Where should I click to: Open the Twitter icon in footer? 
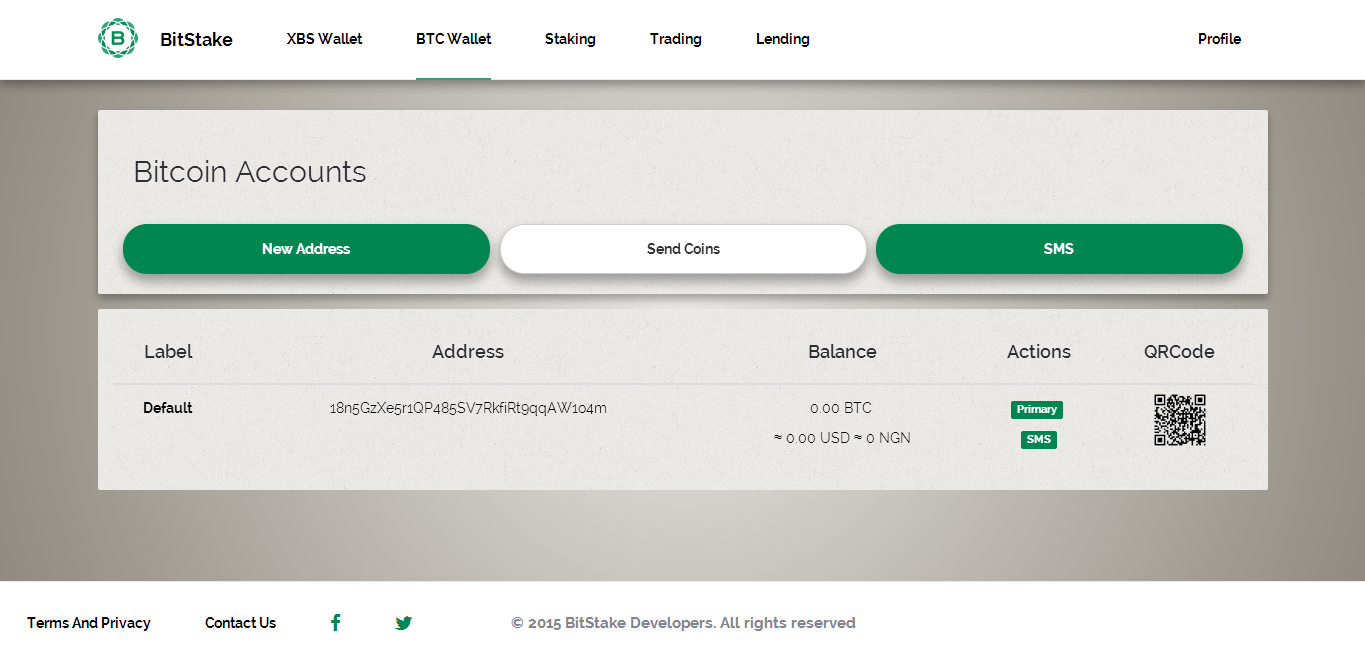404,623
